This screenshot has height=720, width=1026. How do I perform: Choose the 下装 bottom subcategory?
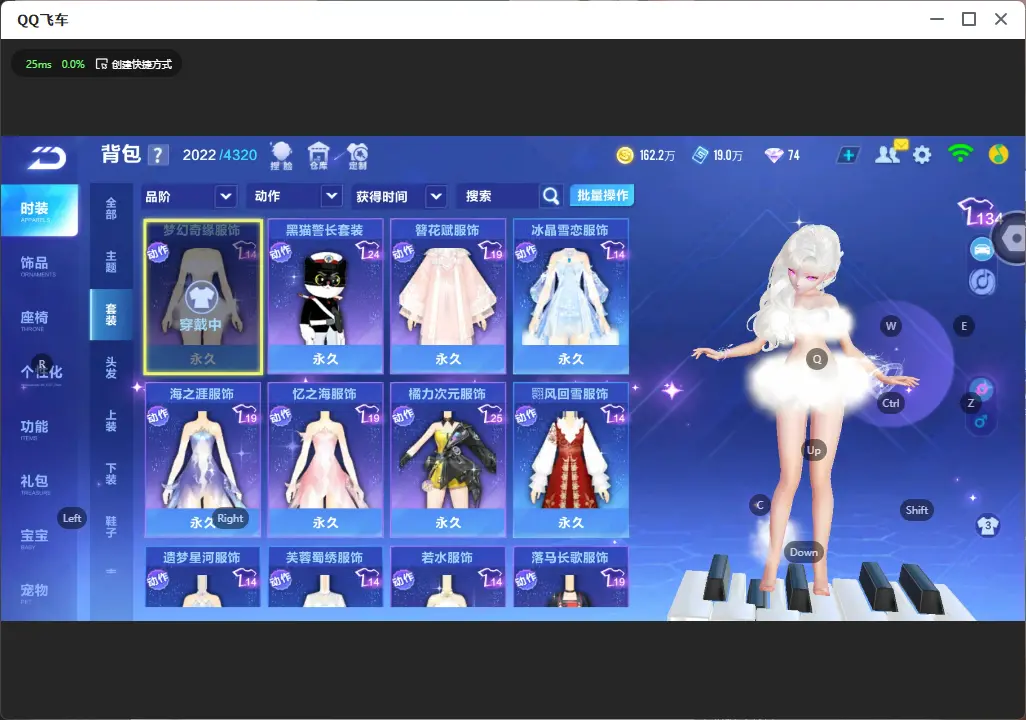tap(111, 474)
